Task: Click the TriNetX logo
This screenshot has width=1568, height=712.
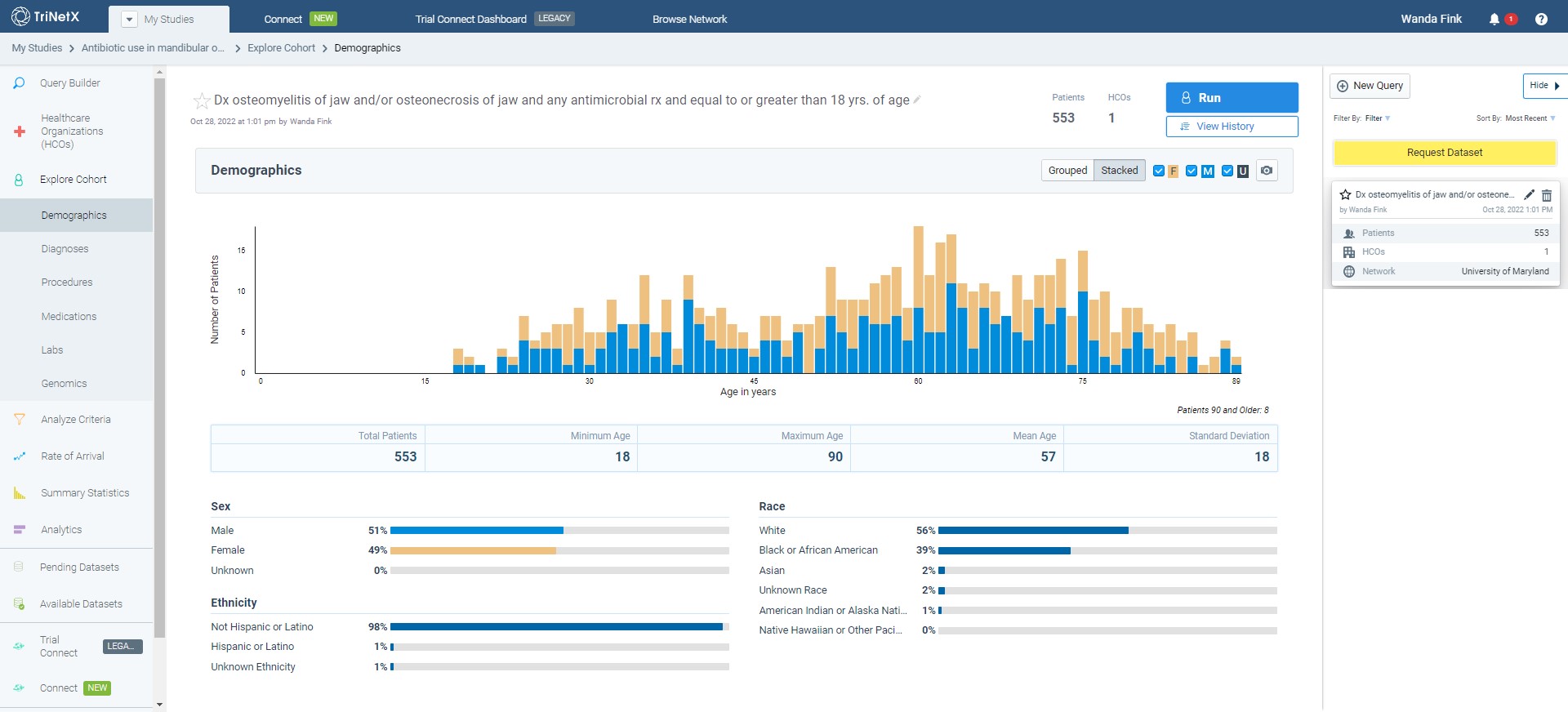Action: [x=46, y=17]
